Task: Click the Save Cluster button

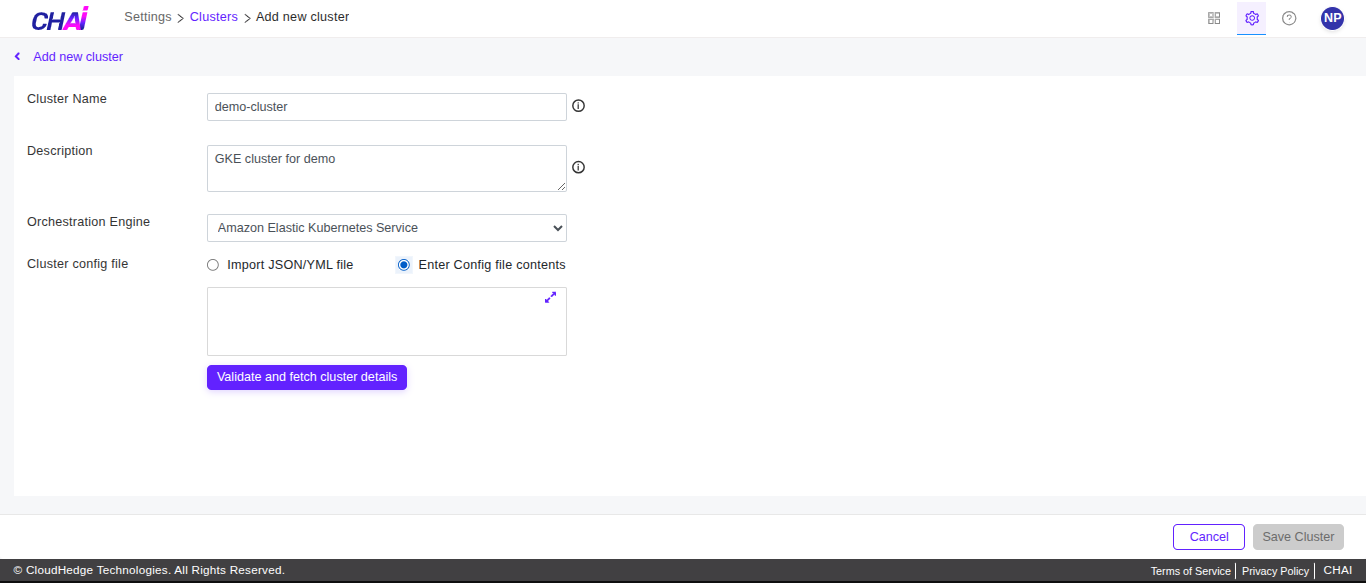Action: coord(1297,537)
